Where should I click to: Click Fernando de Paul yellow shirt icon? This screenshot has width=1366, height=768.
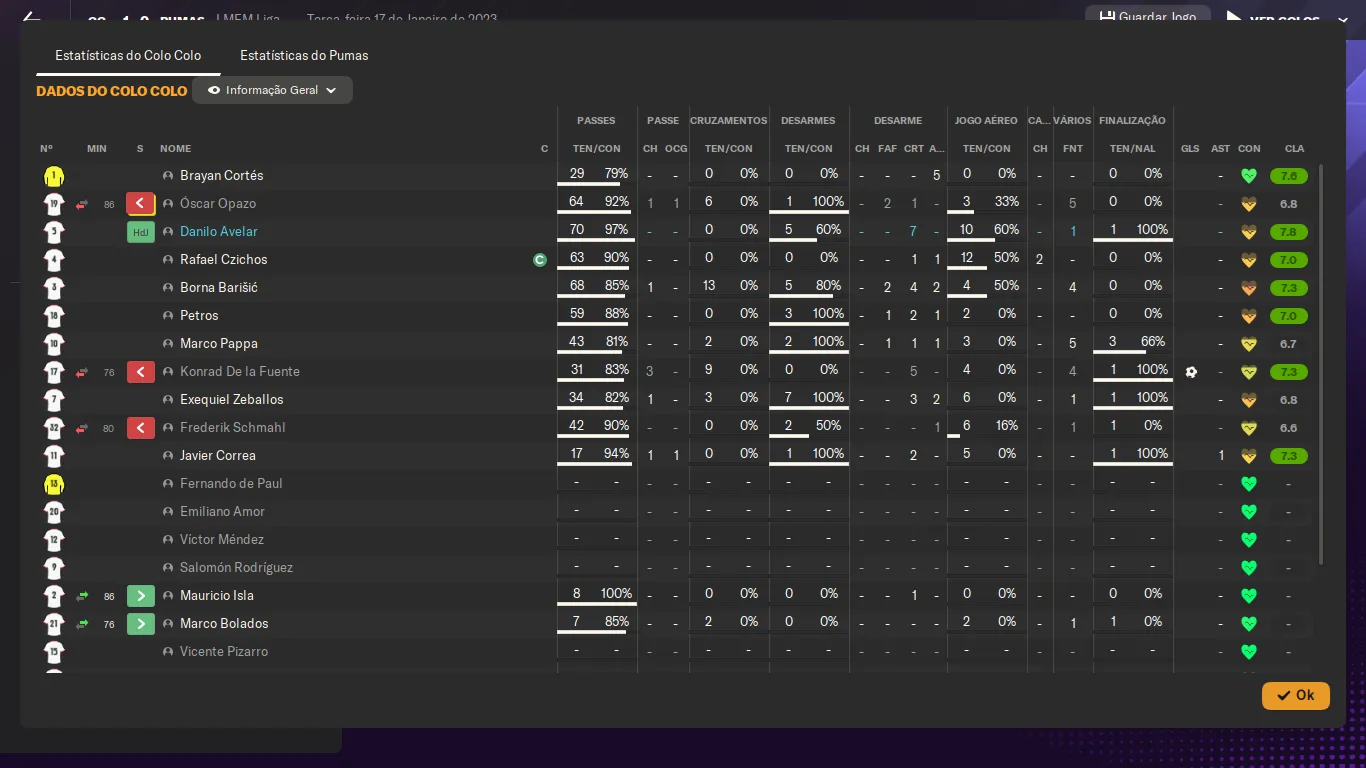click(54, 484)
